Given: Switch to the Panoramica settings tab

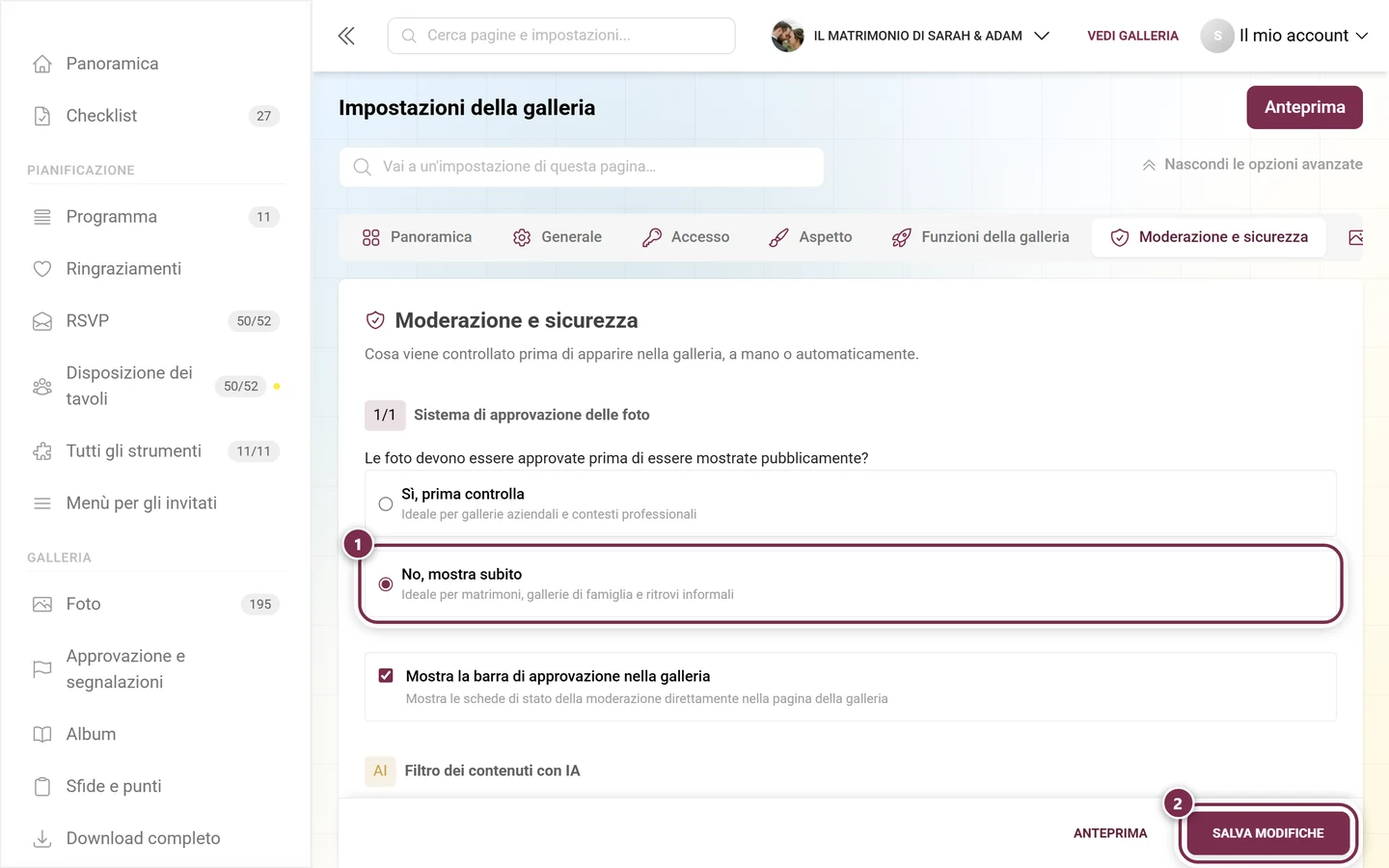Looking at the screenshot, I should (417, 237).
